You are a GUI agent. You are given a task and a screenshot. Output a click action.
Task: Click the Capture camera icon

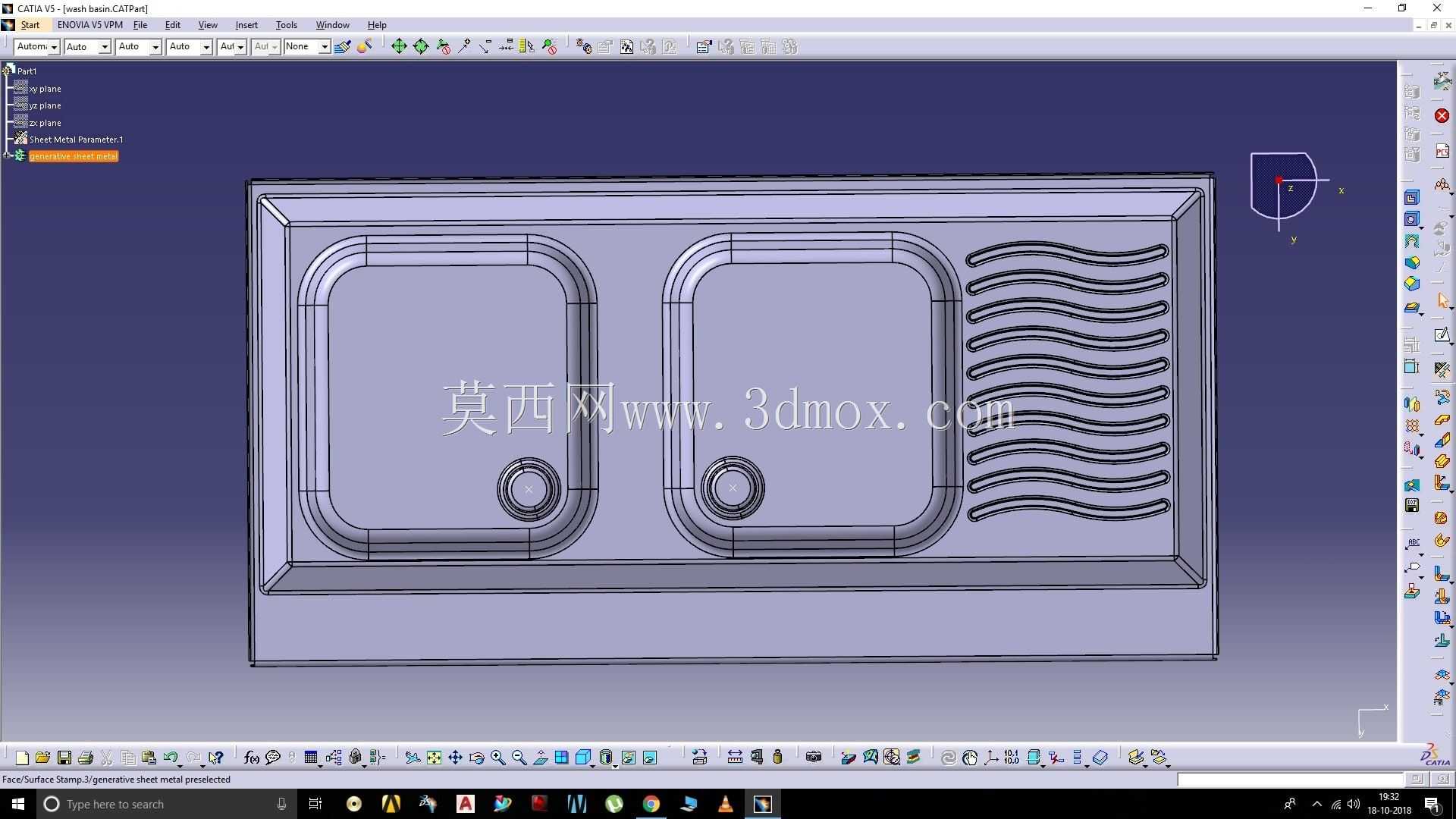click(x=814, y=757)
